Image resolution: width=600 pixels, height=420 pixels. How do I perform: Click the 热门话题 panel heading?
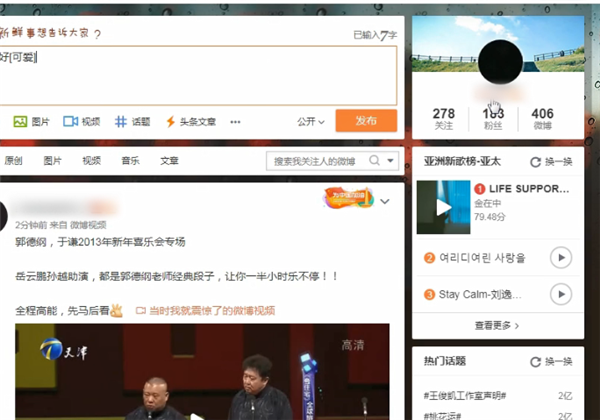tap(445, 361)
